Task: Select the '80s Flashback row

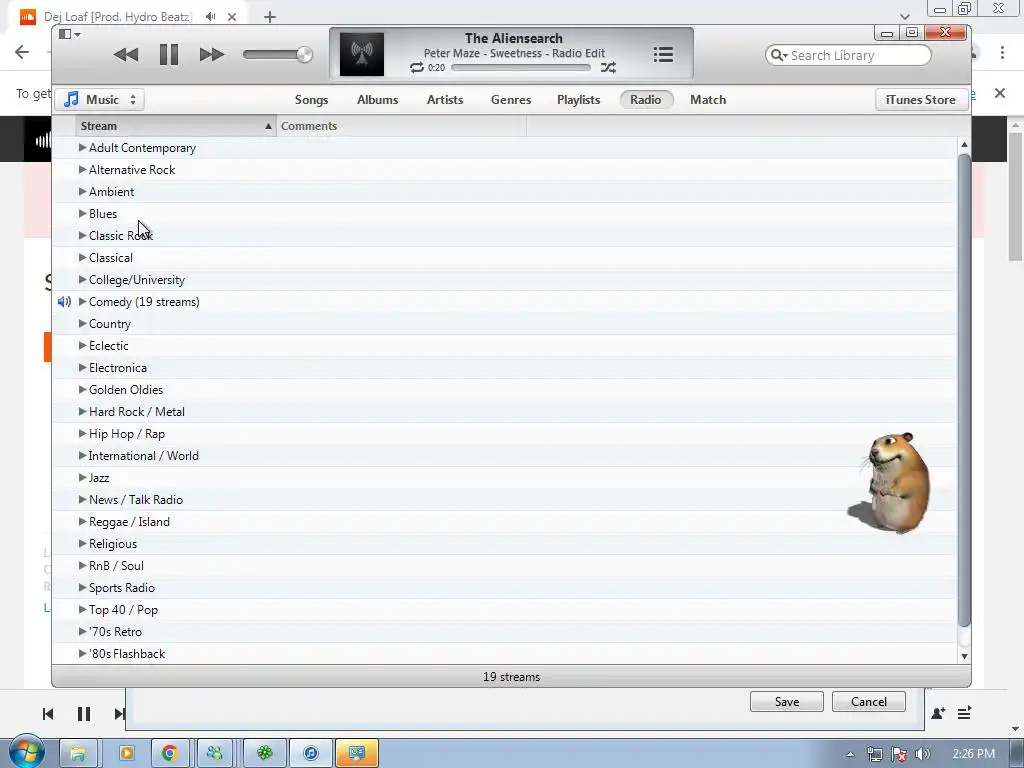Action: (x=504, y=654)
